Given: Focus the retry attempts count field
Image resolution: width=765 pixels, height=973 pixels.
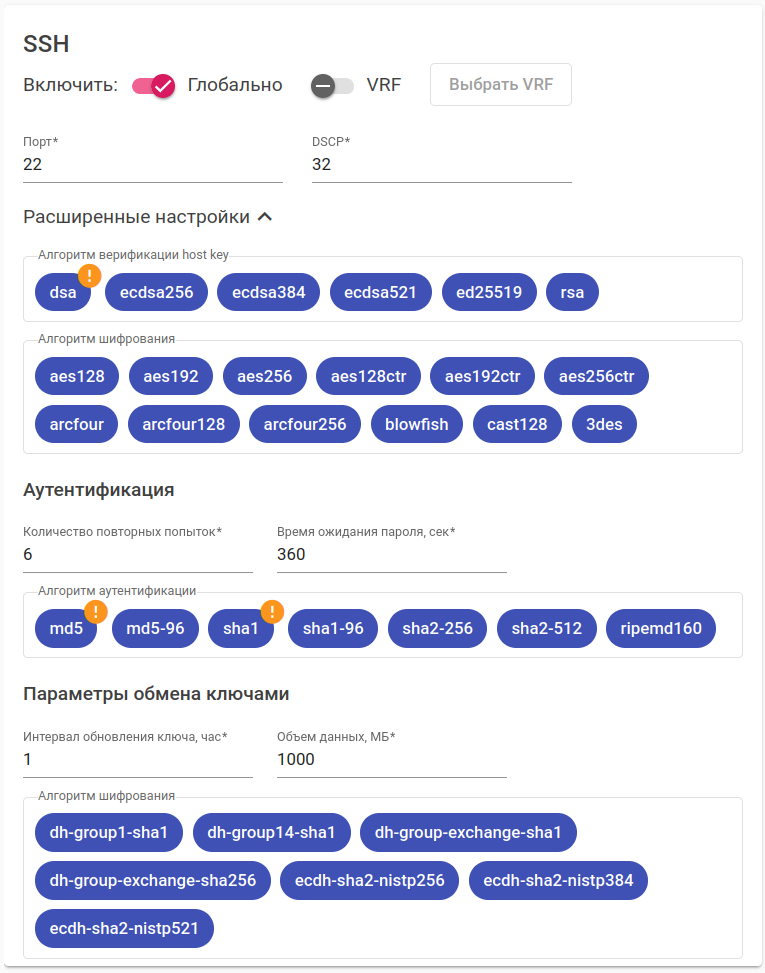Looking at the screenshot, I should coord(137,555).
